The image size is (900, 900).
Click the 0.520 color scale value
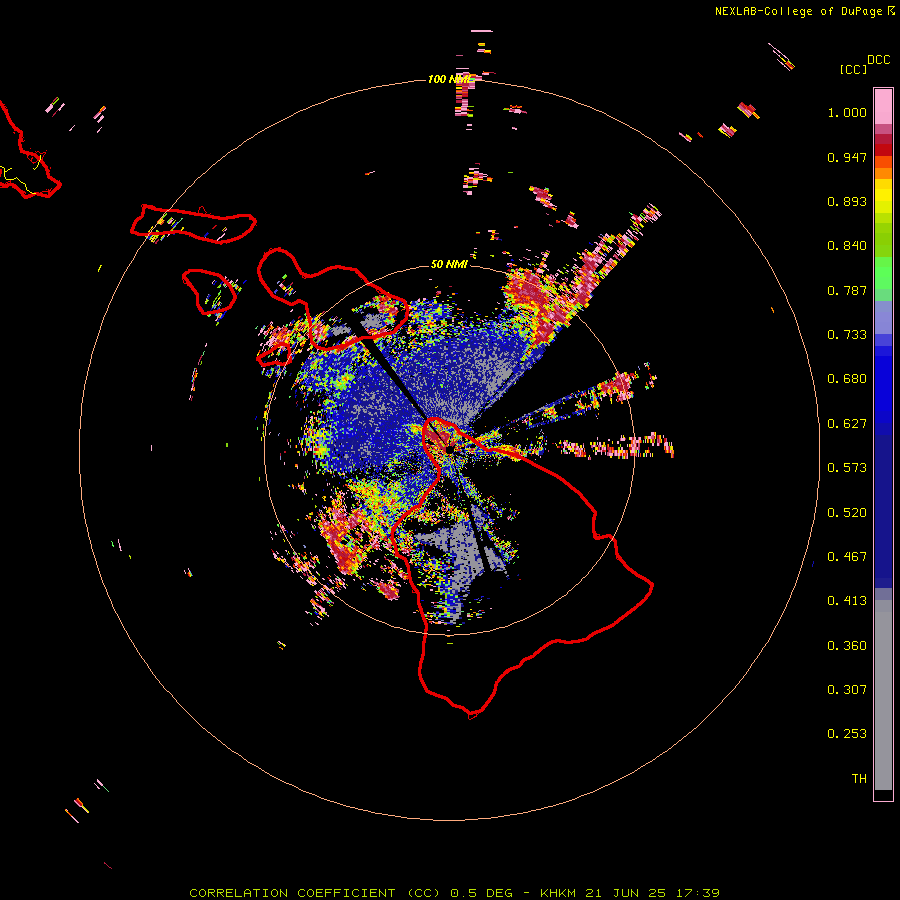coord(847,513)
